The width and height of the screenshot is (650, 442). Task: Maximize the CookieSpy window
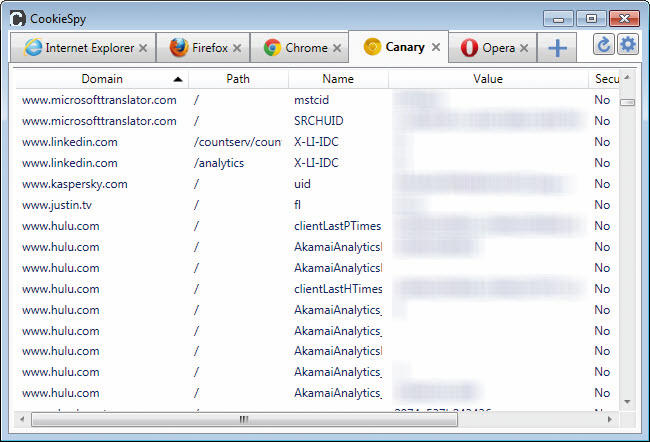(x=591, y=19)
